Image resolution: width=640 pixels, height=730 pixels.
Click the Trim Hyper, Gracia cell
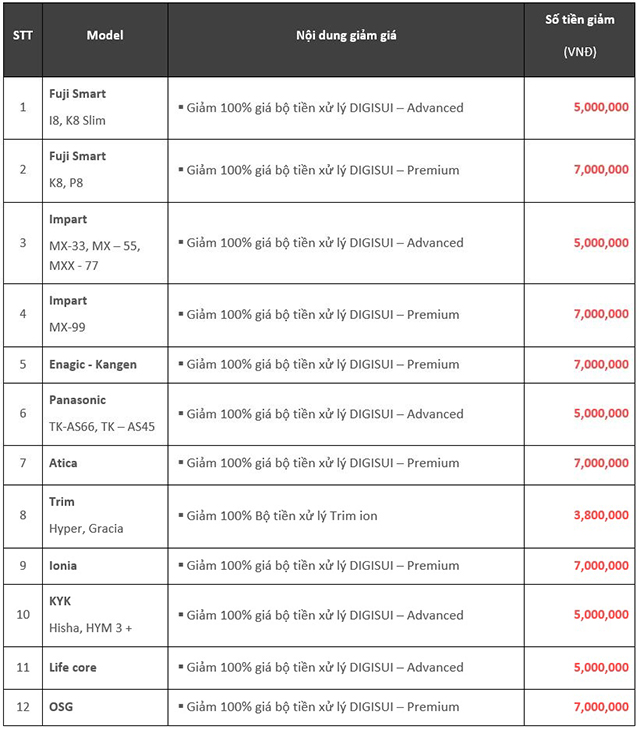[x=105, y=516]
